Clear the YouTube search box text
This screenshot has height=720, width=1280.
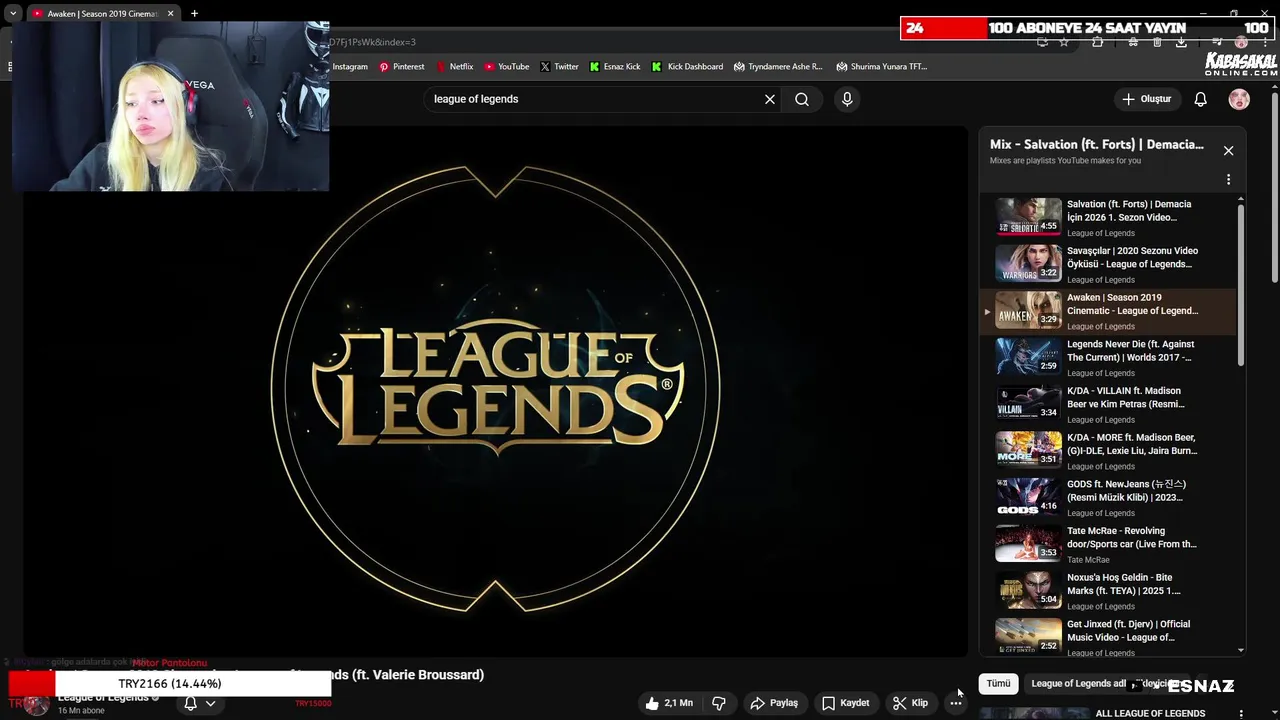point(770,99)
